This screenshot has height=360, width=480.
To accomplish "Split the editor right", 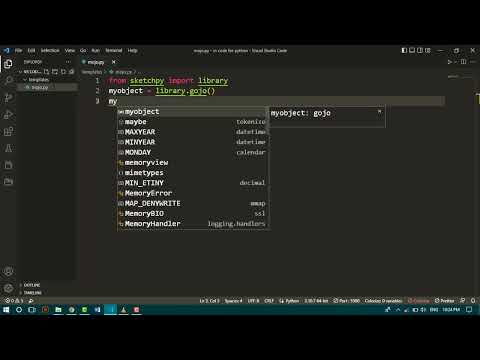I will tap(463, 62).
